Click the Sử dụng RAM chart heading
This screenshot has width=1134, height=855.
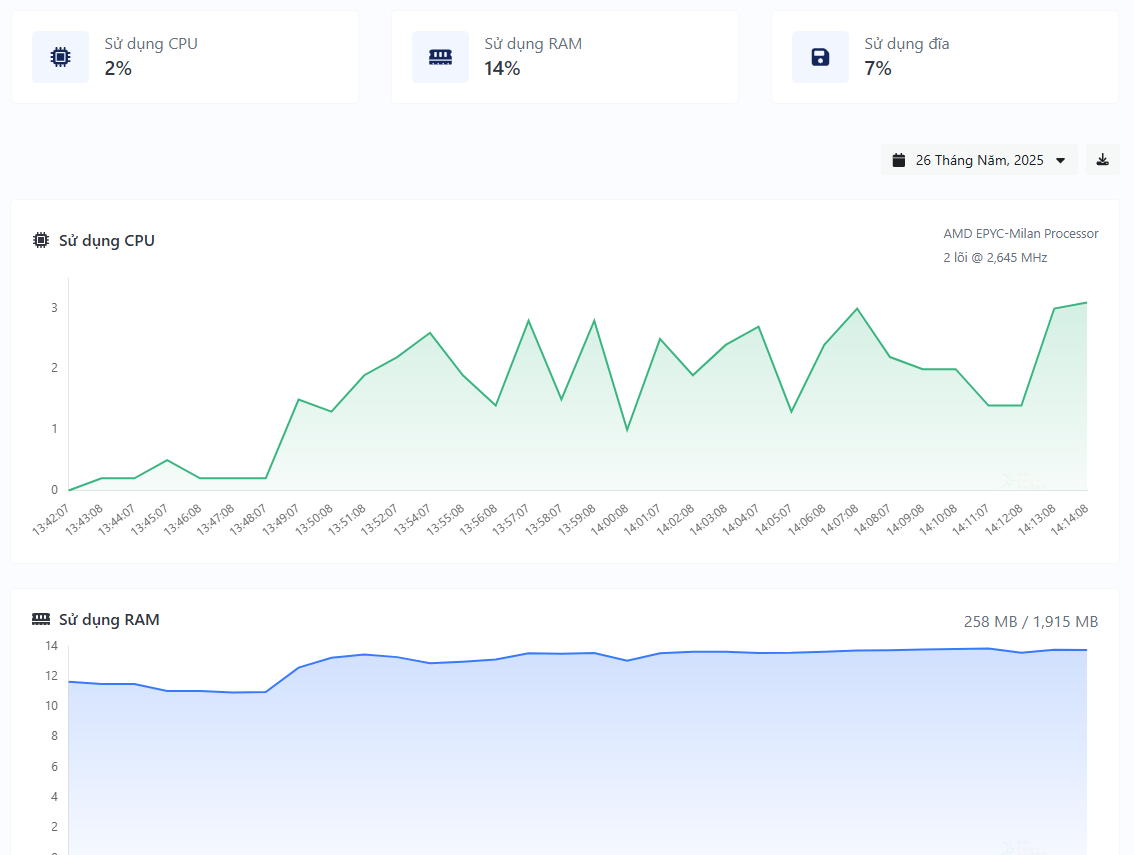pos(109,619)
